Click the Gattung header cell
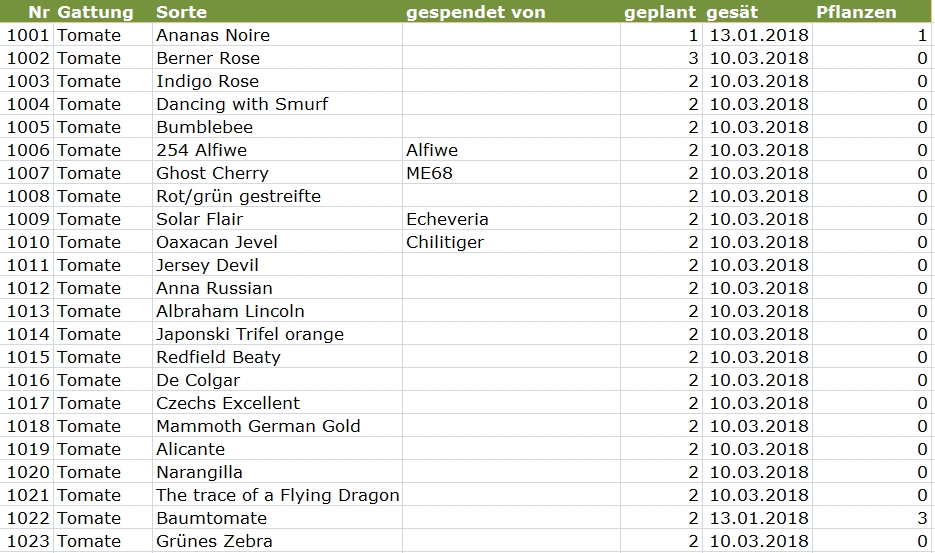The width and height of the screenshot is (935, 553). [103, 11]
